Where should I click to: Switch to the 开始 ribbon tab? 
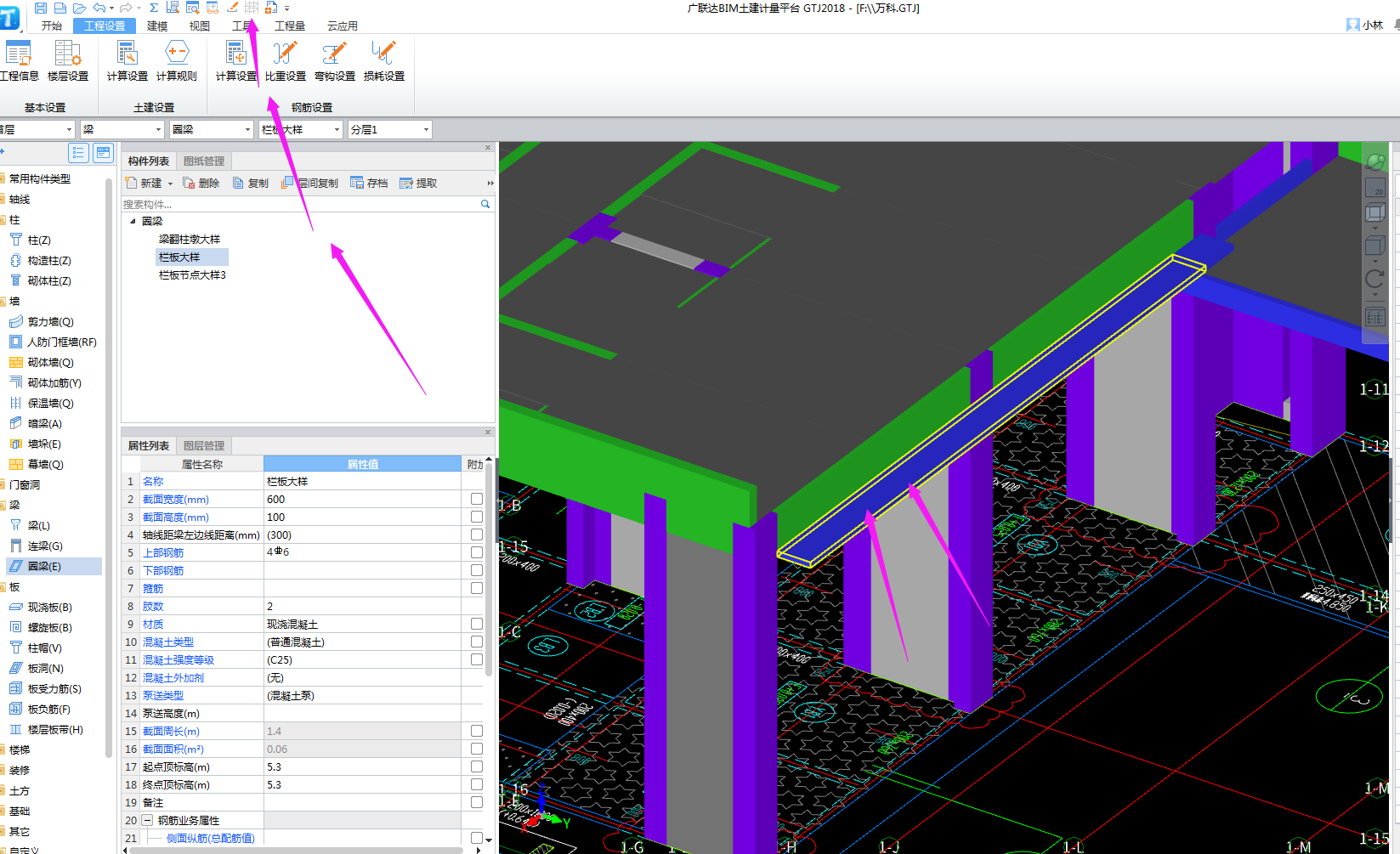click(52, 25)
